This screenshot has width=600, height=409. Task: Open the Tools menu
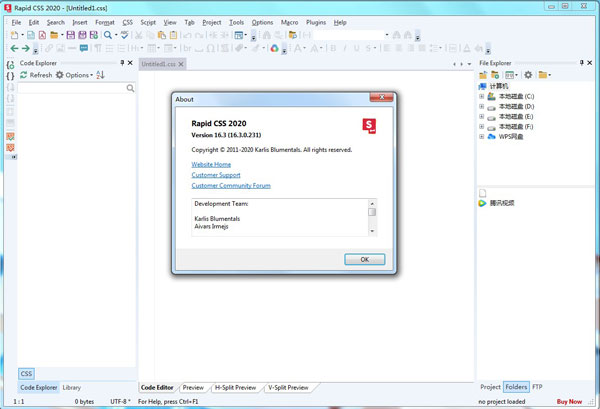click(x=236, y=22)
